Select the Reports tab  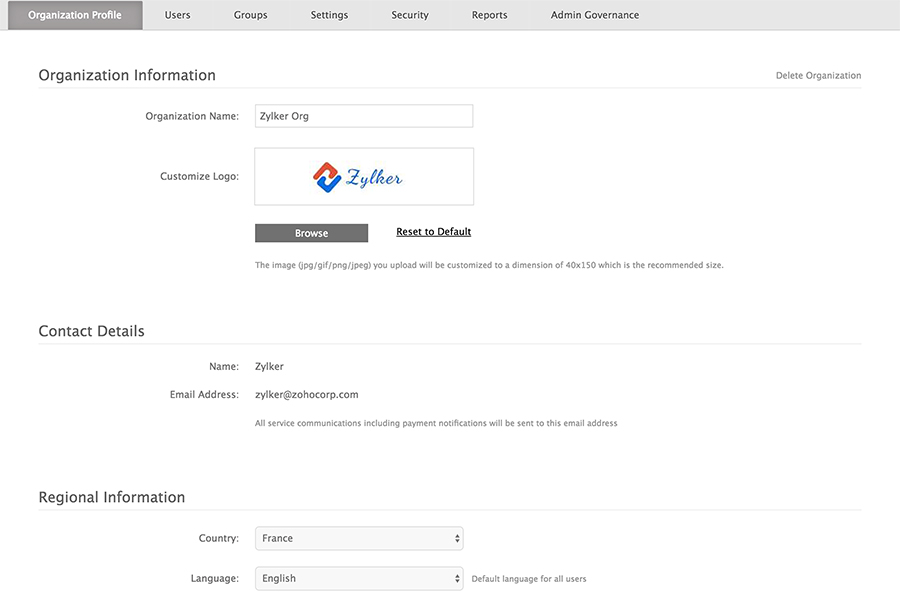coord(489,15)
